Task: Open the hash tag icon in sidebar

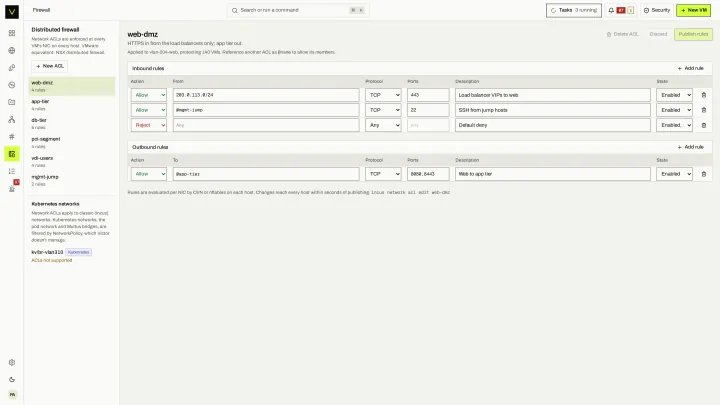Action: pyautogui.click(x=12, y=136)
